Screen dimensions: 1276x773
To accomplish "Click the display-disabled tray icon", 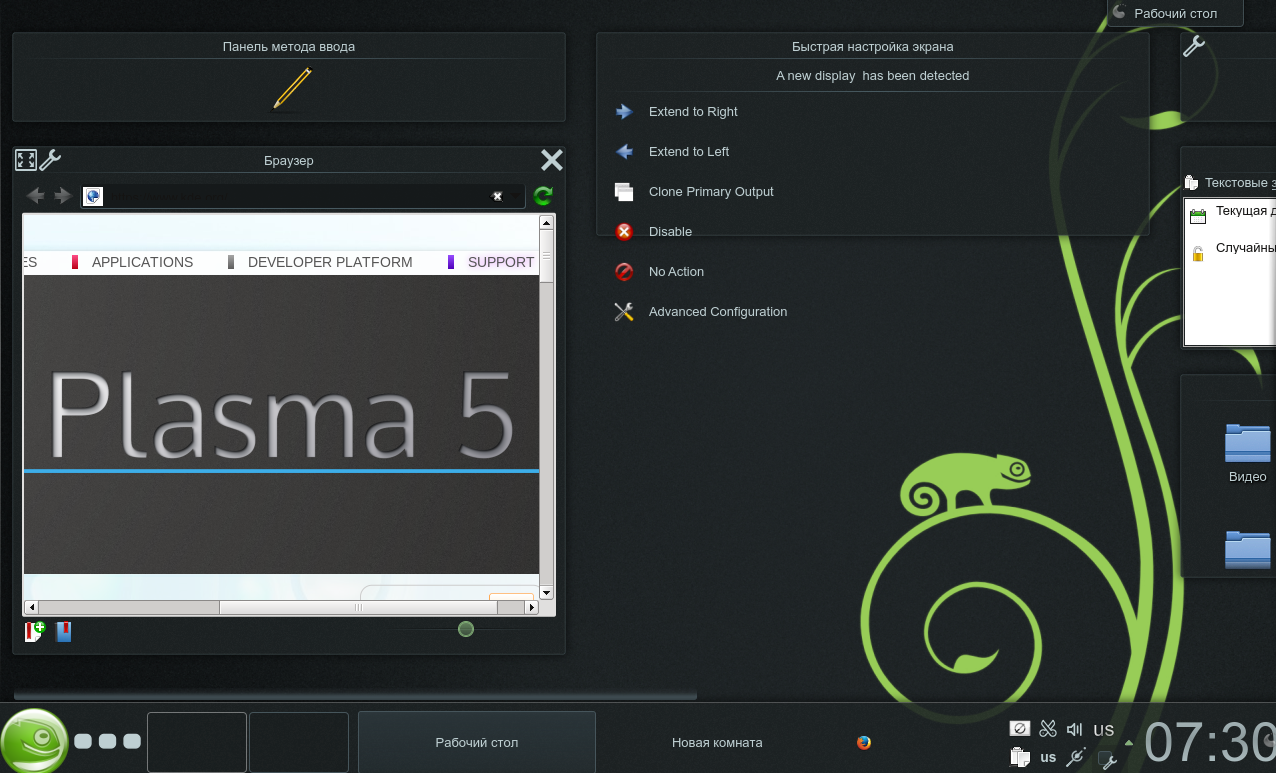I will pyautogui.click(x=1020, y=728).
